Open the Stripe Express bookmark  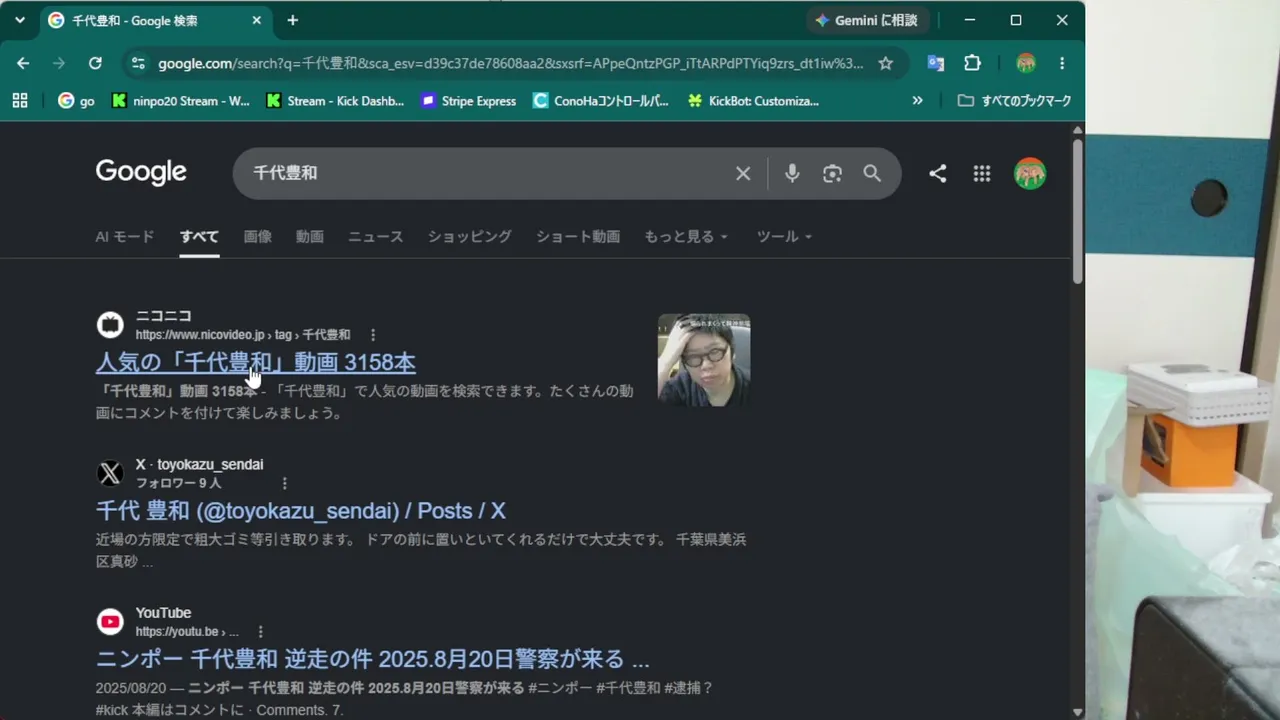468,100
